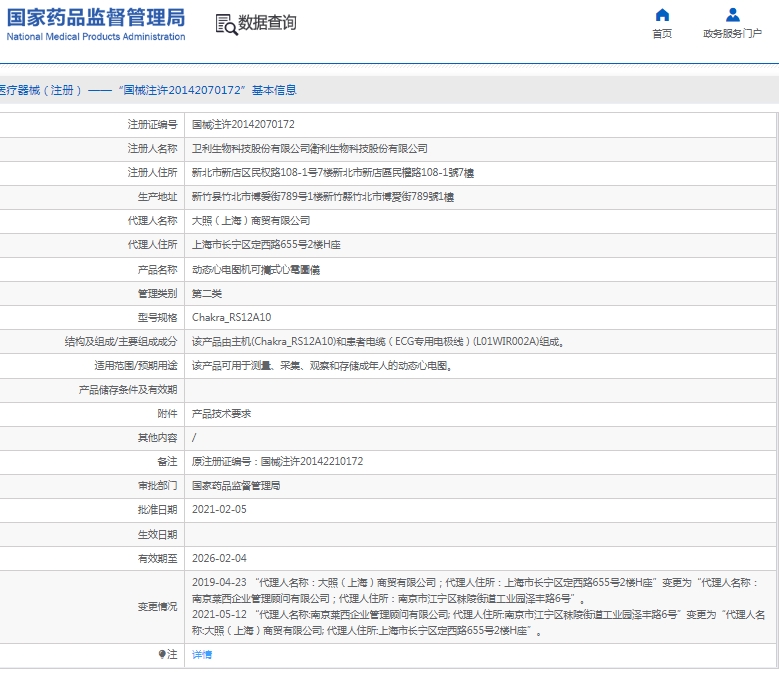This screenshot has width=779, height=673.
Task: Click the 其他内容 label
Action: pos(157,438)
